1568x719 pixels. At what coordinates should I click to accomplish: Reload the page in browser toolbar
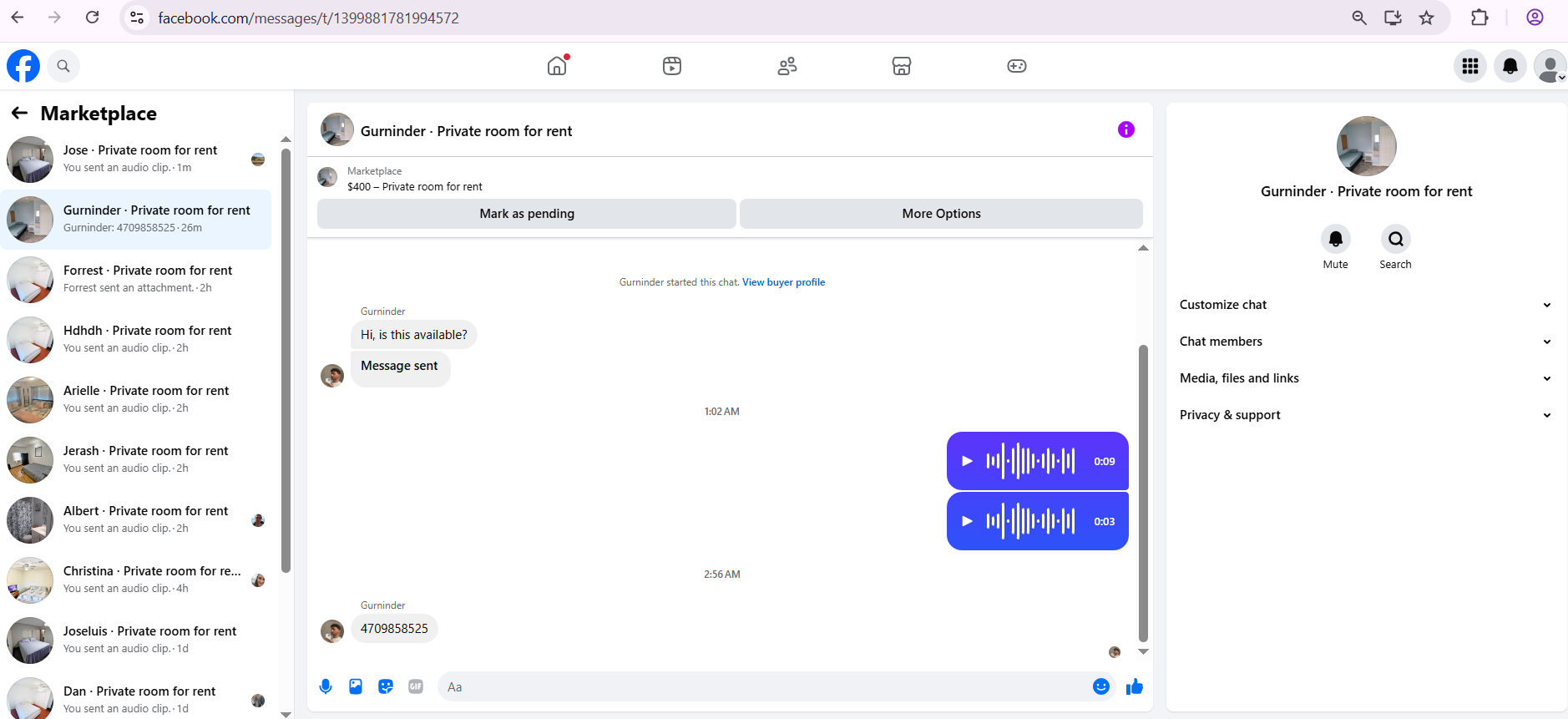pos(93,18)
